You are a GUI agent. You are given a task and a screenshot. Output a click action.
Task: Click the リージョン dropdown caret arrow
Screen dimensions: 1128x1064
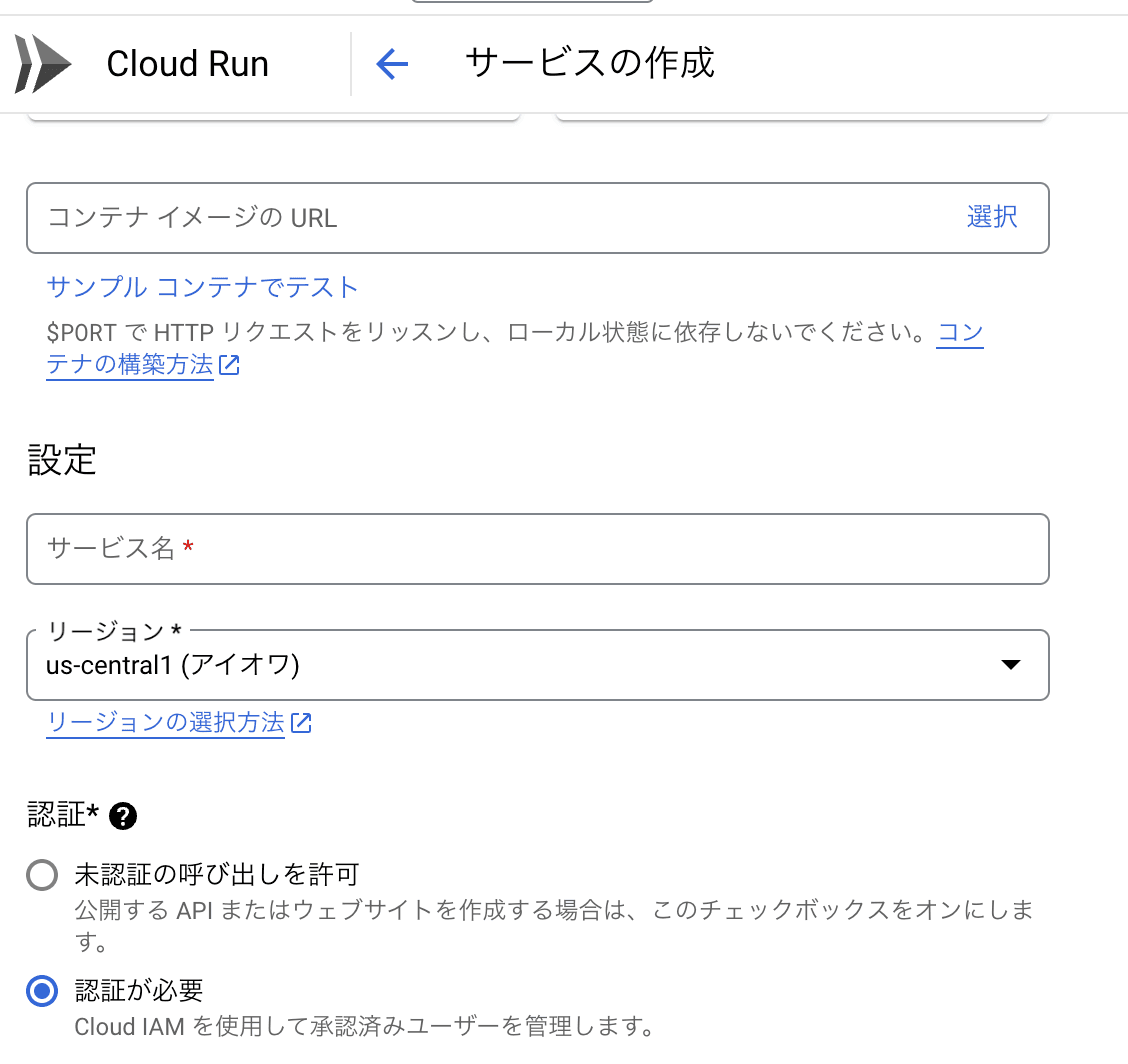[x=1011, y=665]
